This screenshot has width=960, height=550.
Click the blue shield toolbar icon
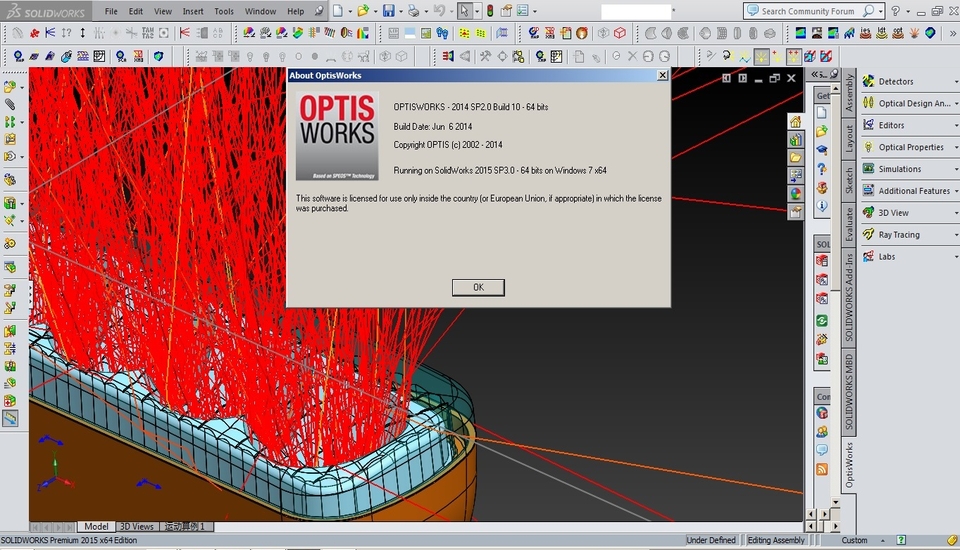click(x=159, y=56)
